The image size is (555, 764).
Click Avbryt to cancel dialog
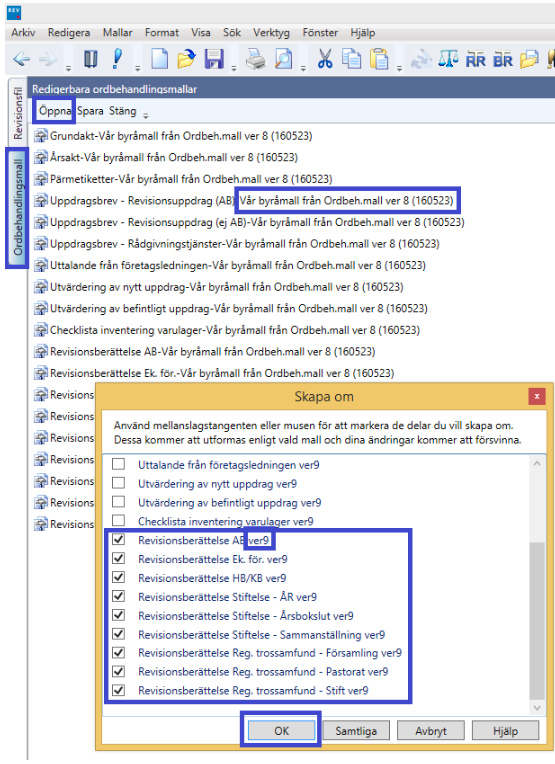pos(431,730)
